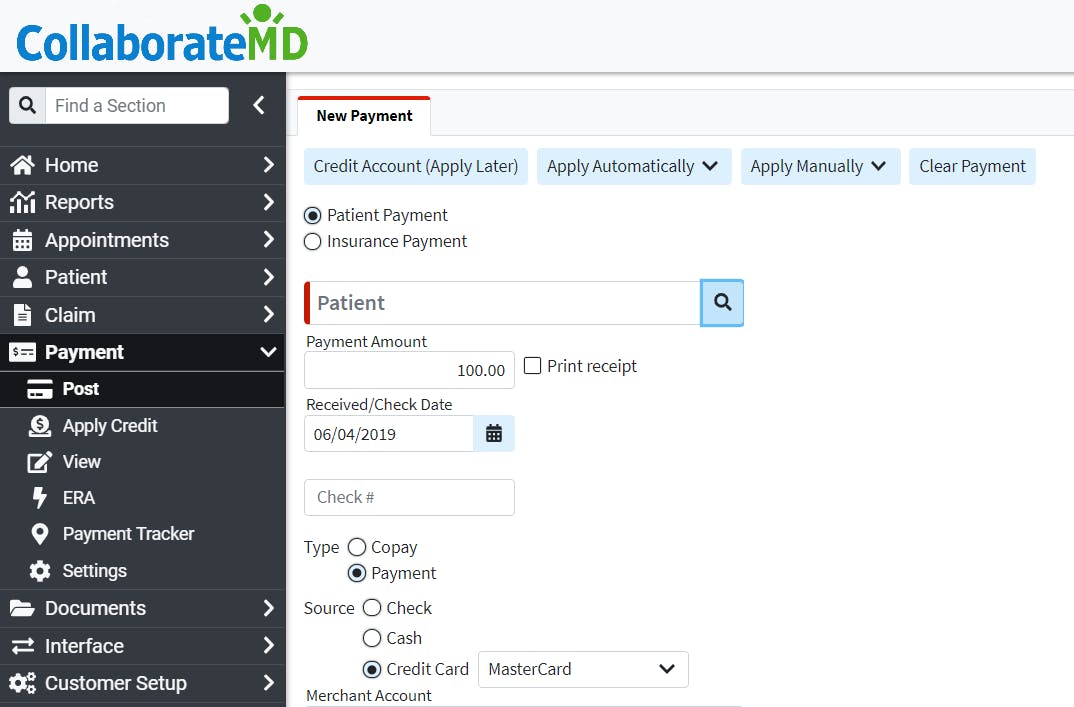Select the Home icon in sidebar
The width and height of the screenshot is (1074, 707).
pyautogui.click(x=24, y=164)
